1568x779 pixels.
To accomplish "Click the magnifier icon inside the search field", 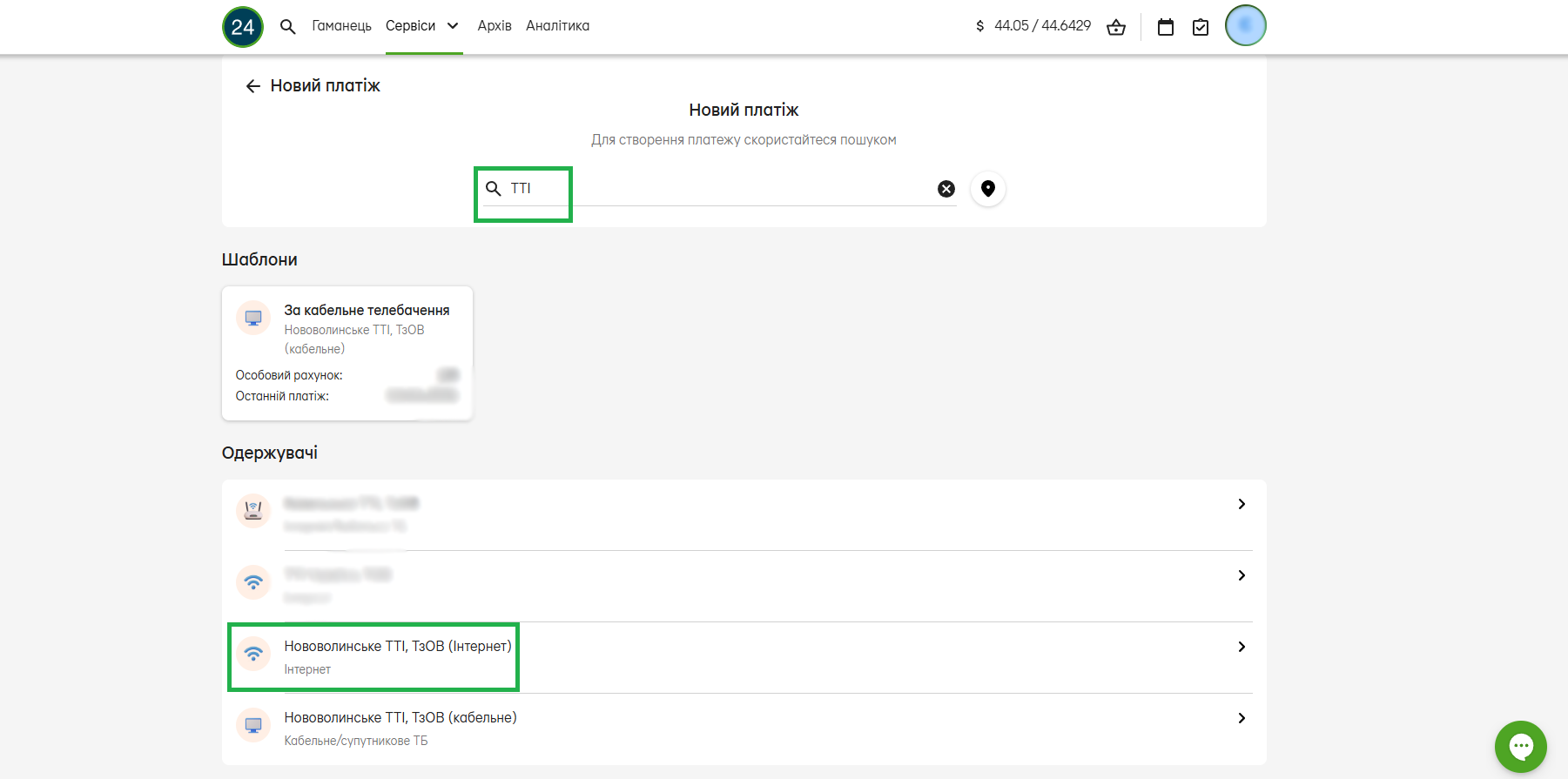I will click(494, 189).
